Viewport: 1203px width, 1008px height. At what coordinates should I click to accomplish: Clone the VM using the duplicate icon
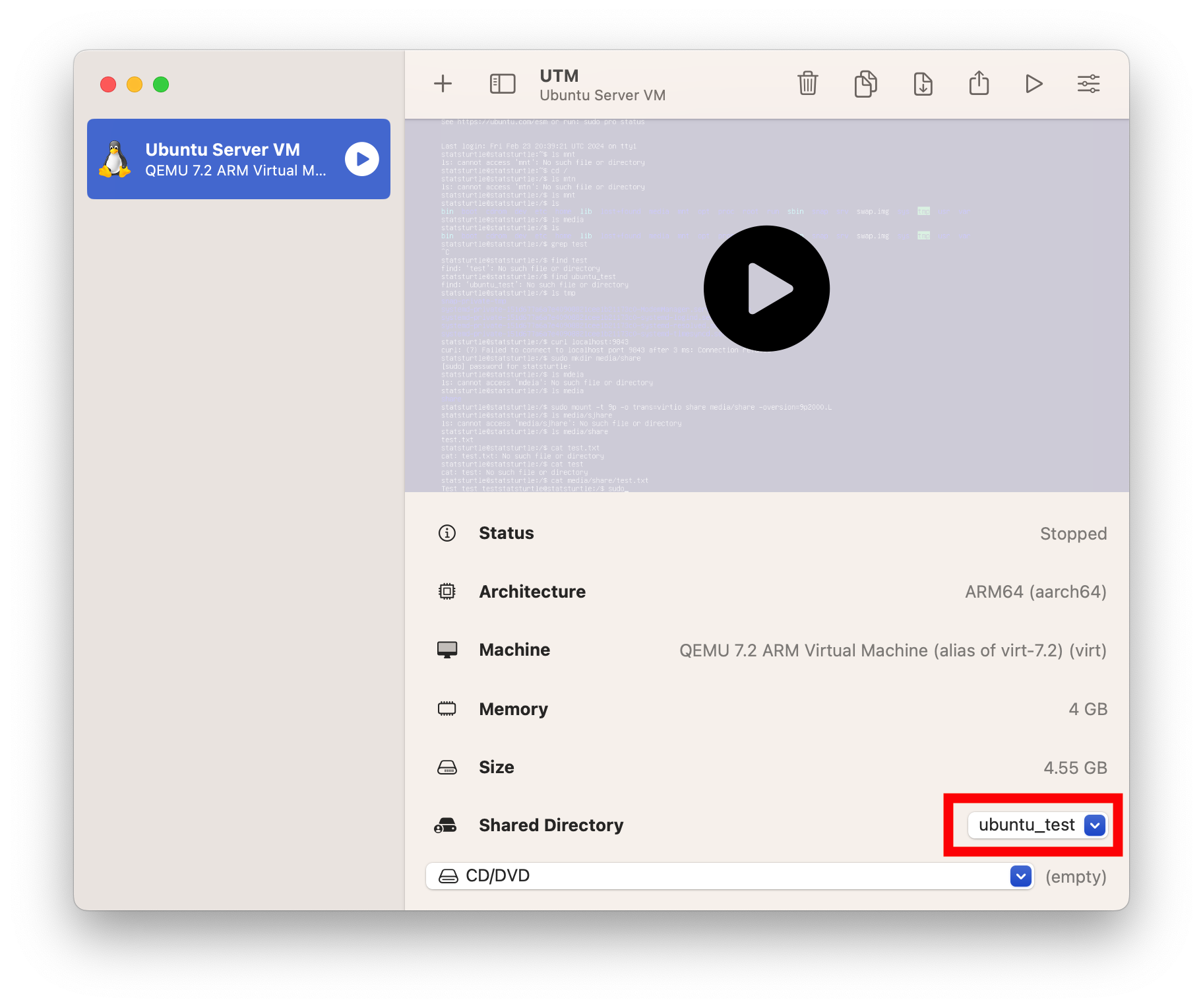(865, 84)
